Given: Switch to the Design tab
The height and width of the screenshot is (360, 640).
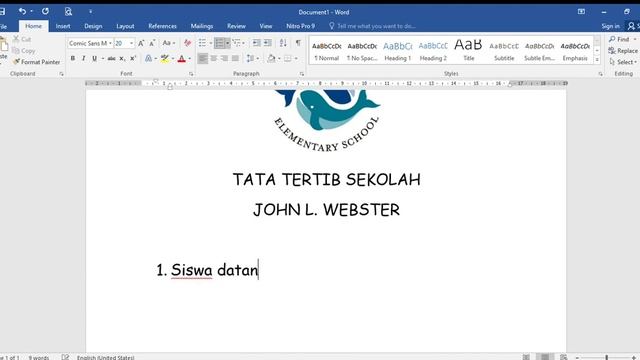Looking at the screenshot, I should coord(93,26).
